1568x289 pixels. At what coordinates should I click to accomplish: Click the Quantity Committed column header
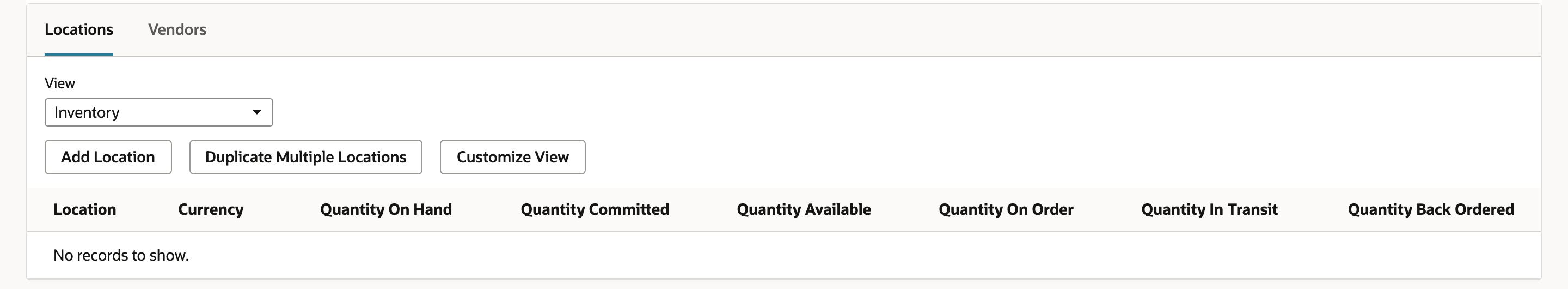pyautogui.click(x=595, y=209)
